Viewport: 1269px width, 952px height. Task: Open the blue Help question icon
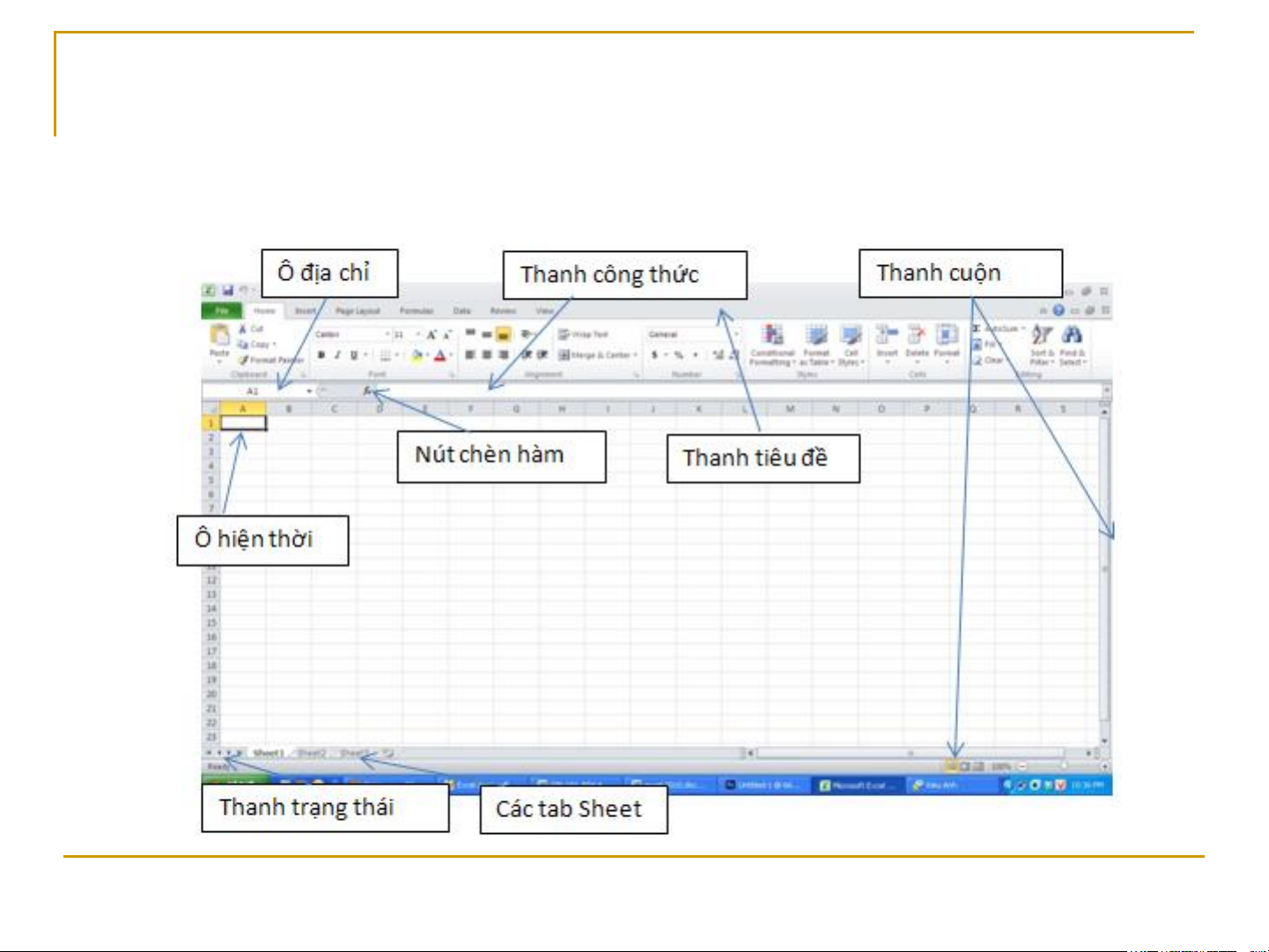1059,310
